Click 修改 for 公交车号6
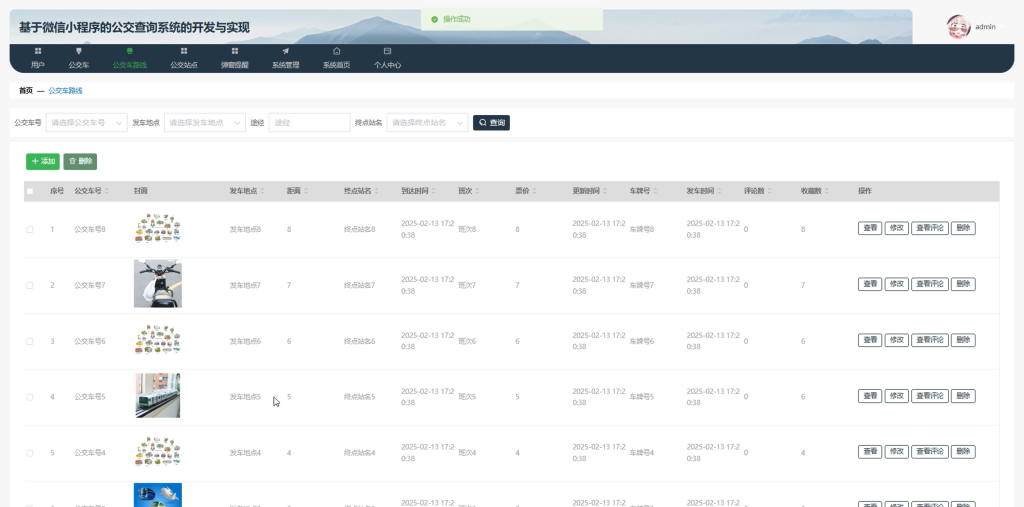The width and height of the screenshot is (1024, 507). coord(896,340)
